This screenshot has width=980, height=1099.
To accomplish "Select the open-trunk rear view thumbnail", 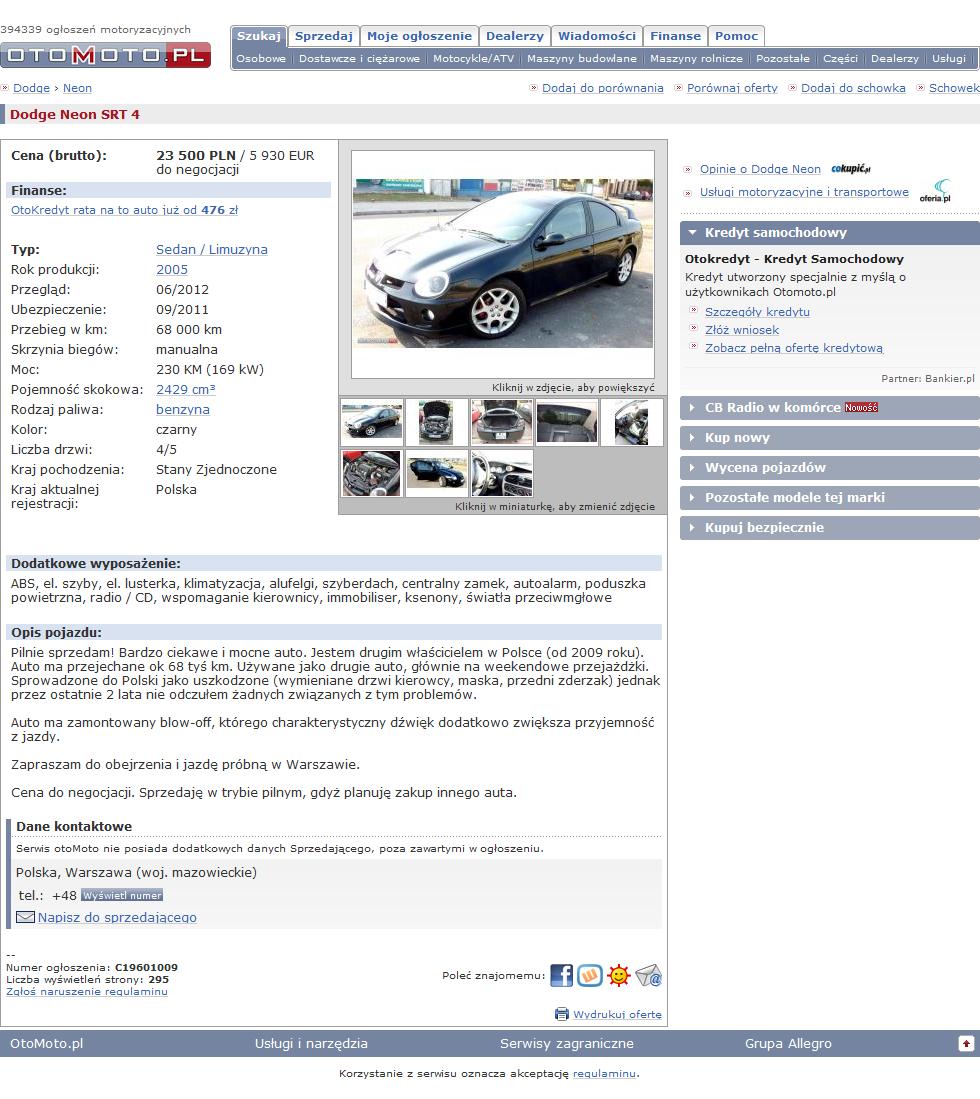I will (x=502, y=423).
